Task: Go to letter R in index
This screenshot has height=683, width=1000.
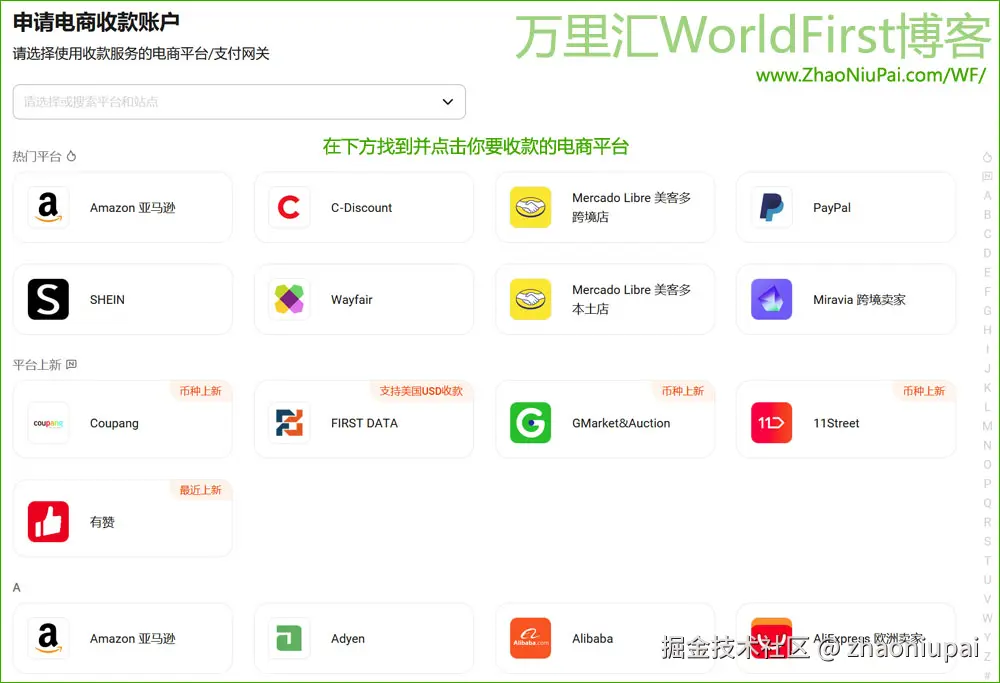Action: [x=987, y=522]
